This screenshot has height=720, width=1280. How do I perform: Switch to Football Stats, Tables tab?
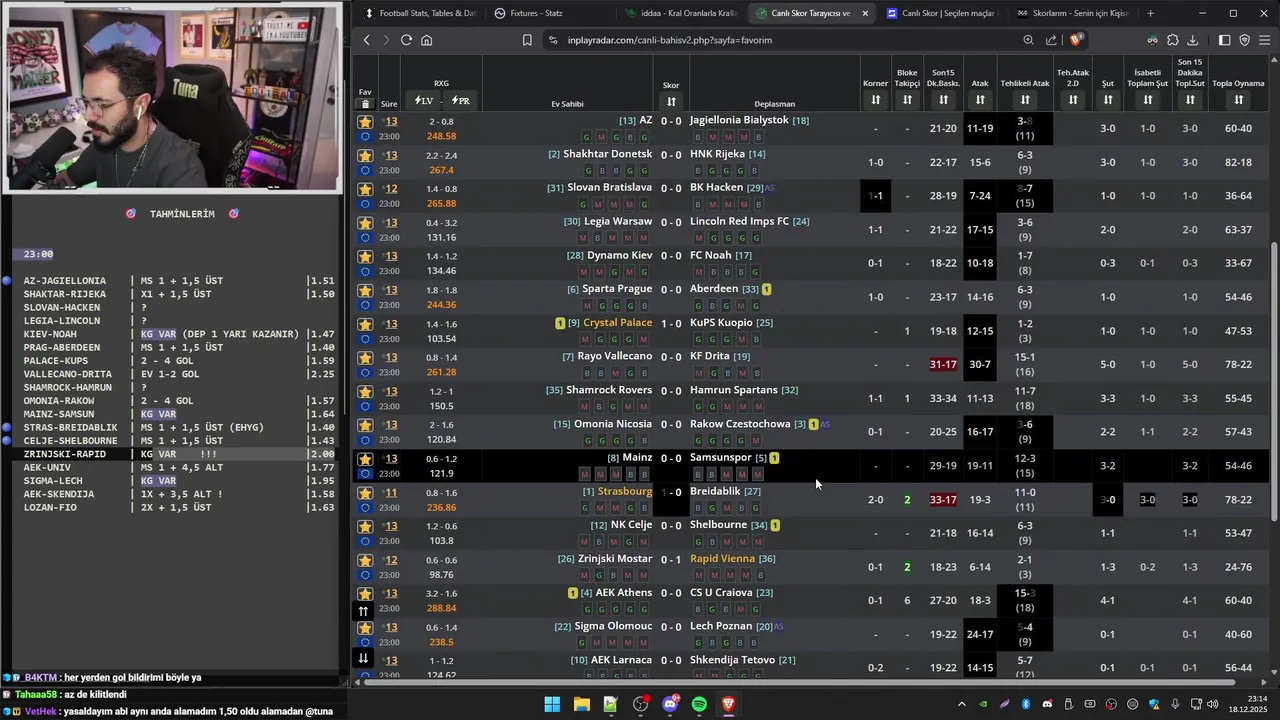(x=420, y=13)
